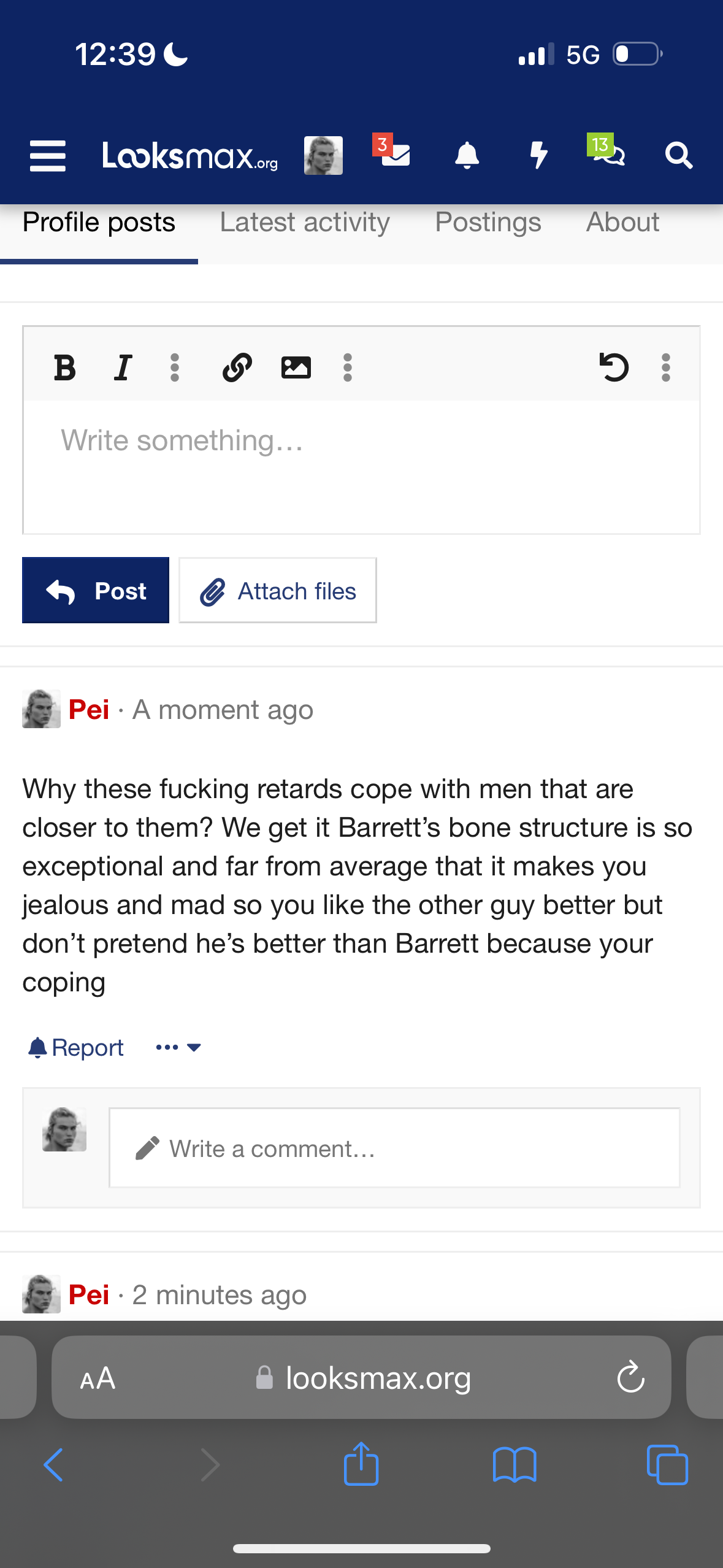Open chat bubbles icon with 13 badge
Screen dimensions: 723x1568
tap(606, 151)
